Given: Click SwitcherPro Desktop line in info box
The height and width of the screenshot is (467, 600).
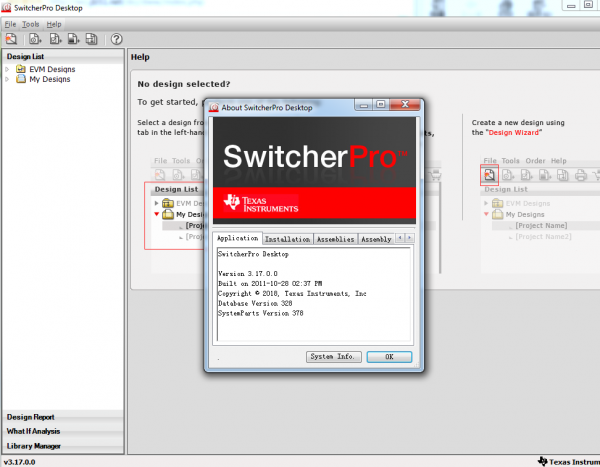Looking at the screenshot, I should [253, 254].
